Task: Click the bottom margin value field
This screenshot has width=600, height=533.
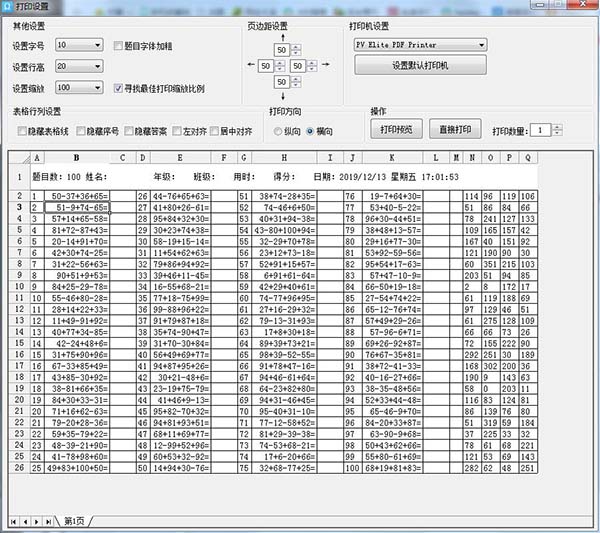Action: click(282, 82)
